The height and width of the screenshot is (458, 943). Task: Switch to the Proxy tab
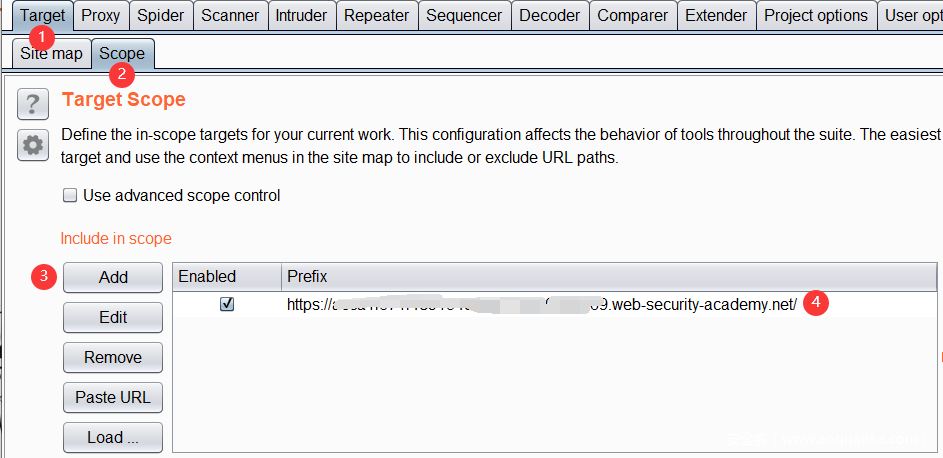point(100,15)
